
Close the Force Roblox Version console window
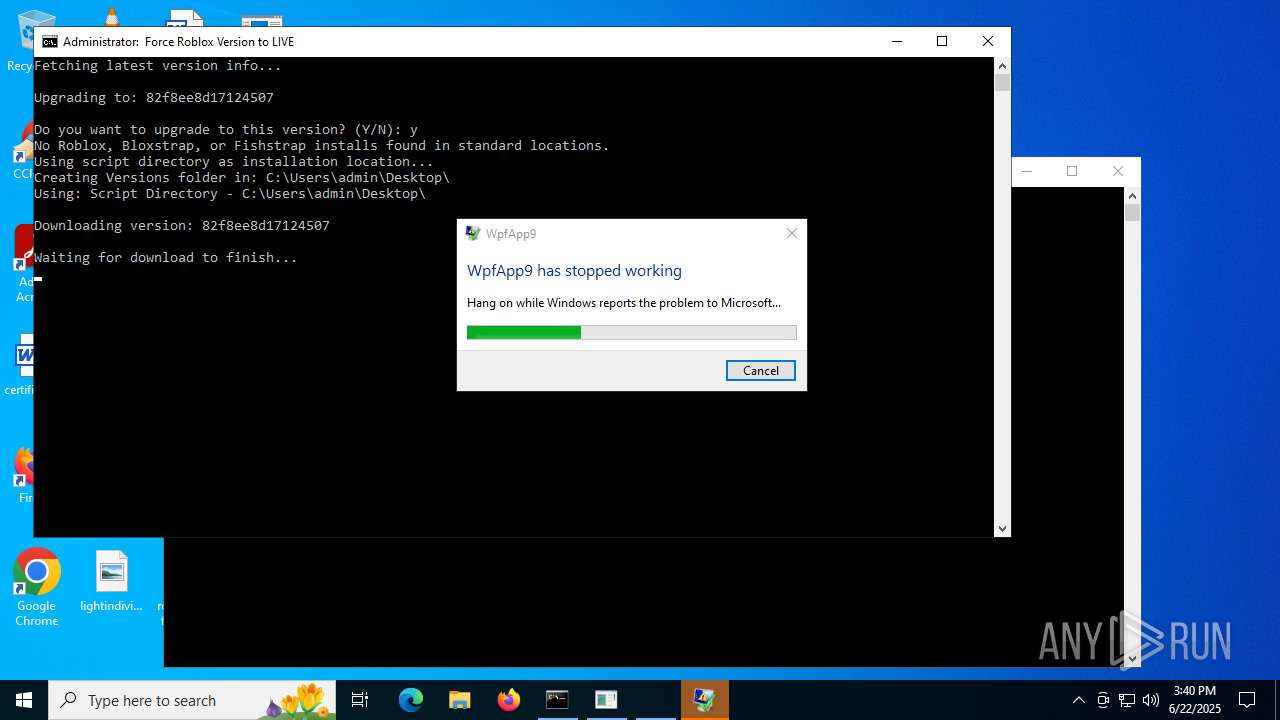pos(987,41)
